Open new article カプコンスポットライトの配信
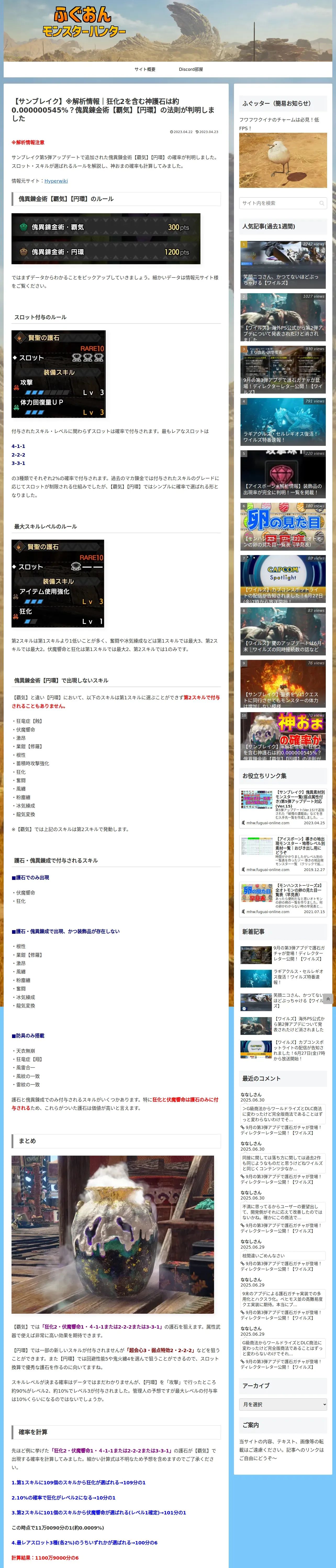The width and height of the screenshot is (336, 1568). 283,1051
